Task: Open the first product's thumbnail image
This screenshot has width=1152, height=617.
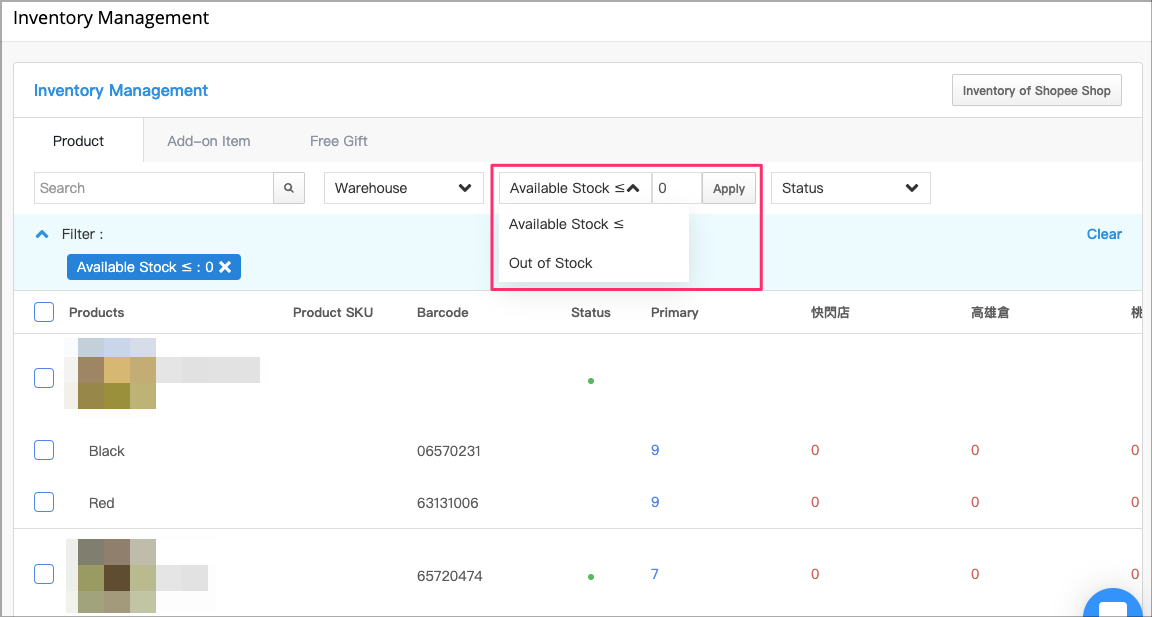Action: (x=117, y=373)
